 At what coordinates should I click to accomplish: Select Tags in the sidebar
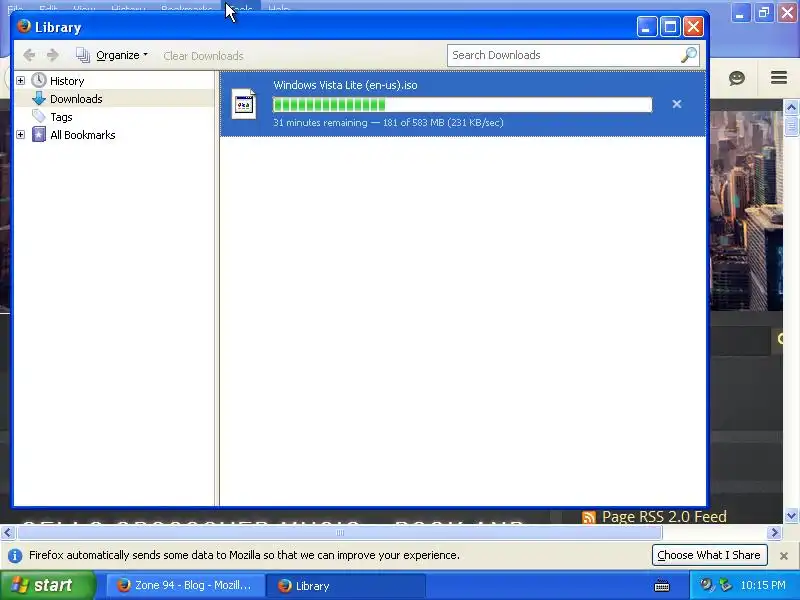61,117
